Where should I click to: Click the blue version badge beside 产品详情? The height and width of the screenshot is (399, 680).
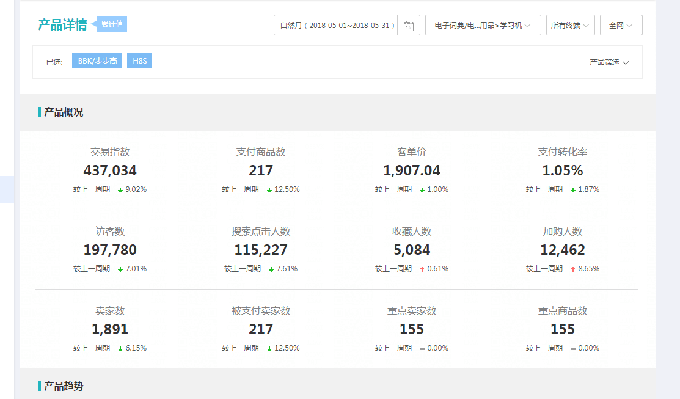pos(111,24)
